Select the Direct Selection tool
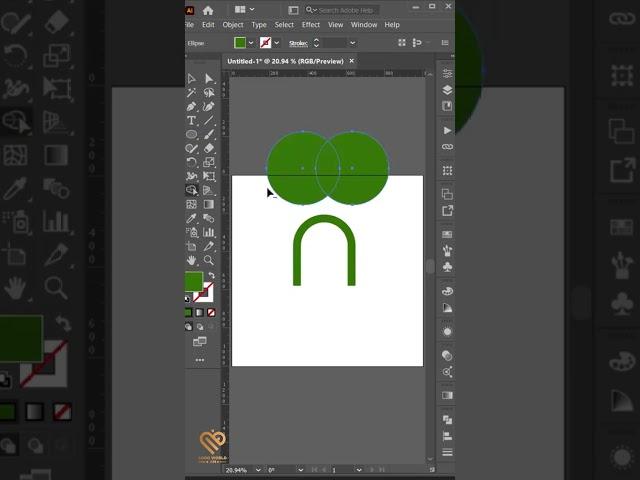The image size is (640, 480). [209, 78]
